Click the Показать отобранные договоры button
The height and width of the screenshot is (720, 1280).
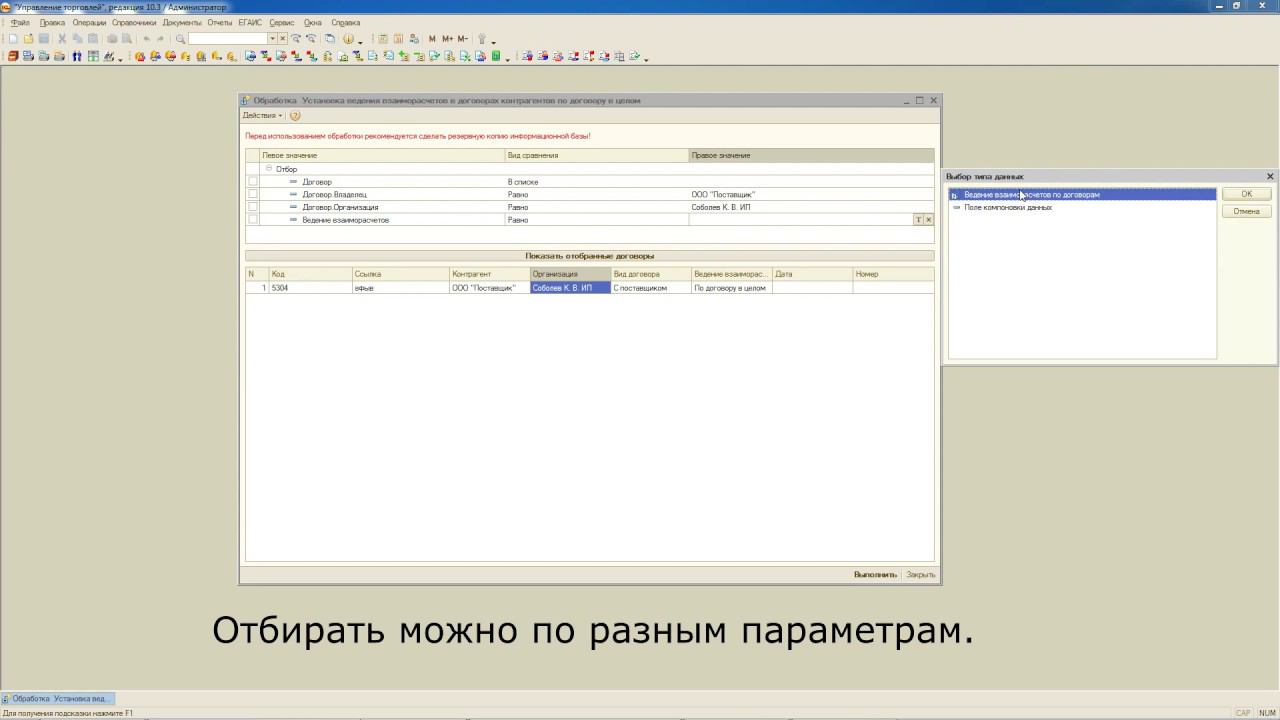click(x=590, y=256)
